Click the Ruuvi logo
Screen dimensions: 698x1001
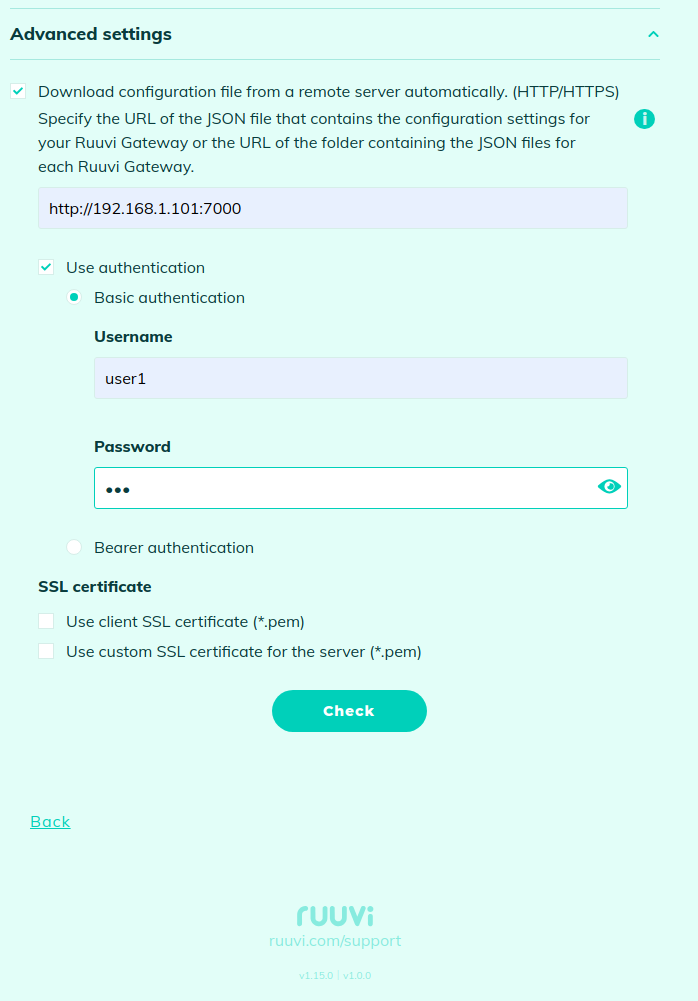[335, 915]
